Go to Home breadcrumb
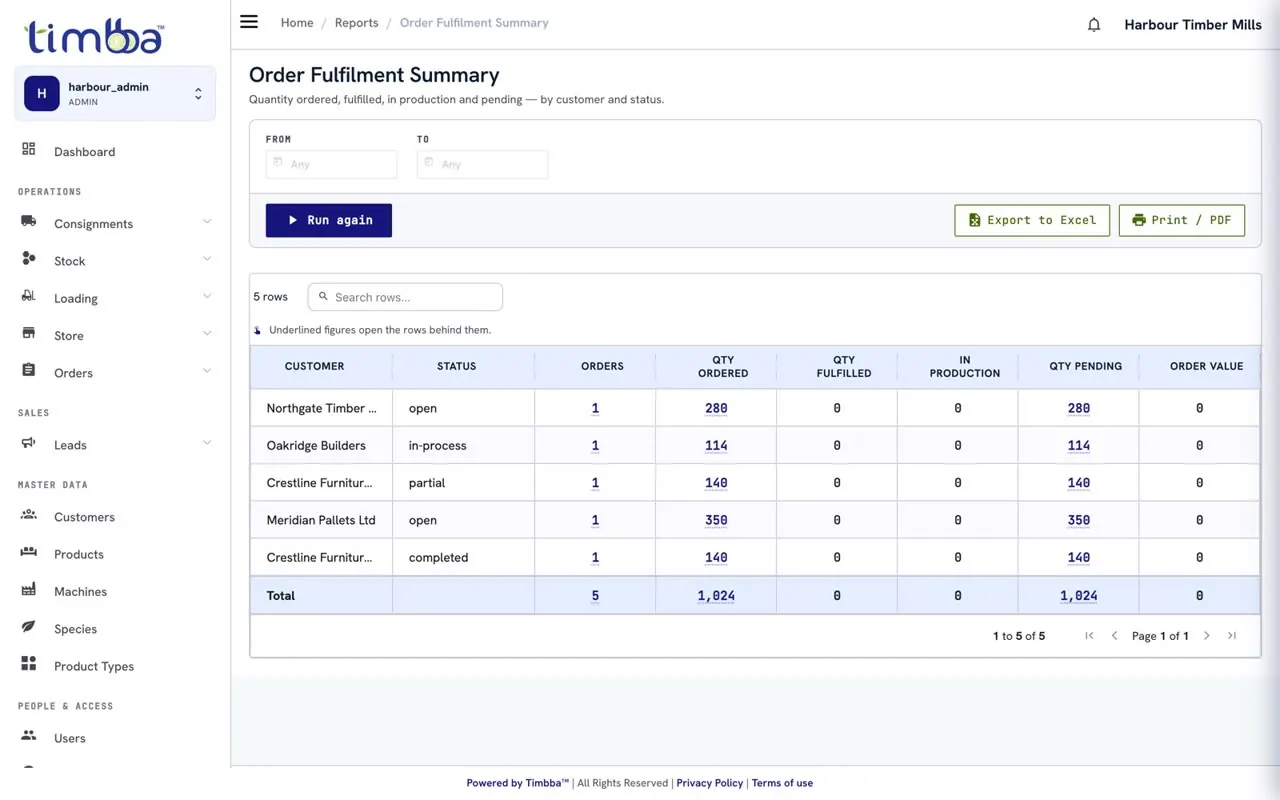This screenshot has height=800, width=1280. point(297,23)
